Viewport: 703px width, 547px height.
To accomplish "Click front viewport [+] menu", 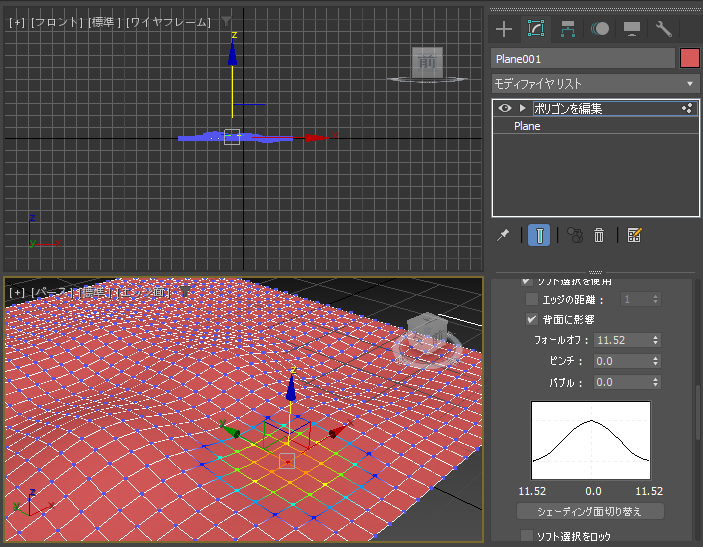I will pos(17,22).
